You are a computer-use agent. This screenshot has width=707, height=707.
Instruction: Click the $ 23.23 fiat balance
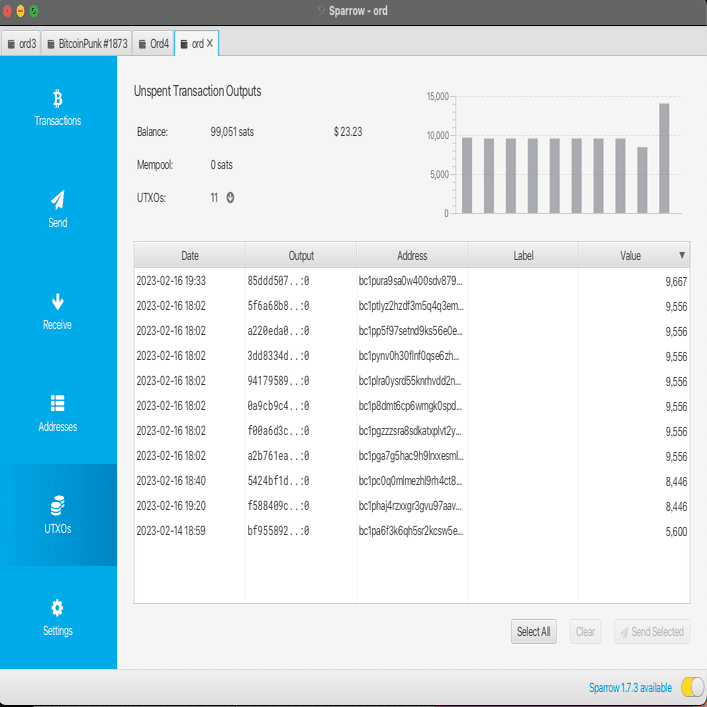pos(348,132)
